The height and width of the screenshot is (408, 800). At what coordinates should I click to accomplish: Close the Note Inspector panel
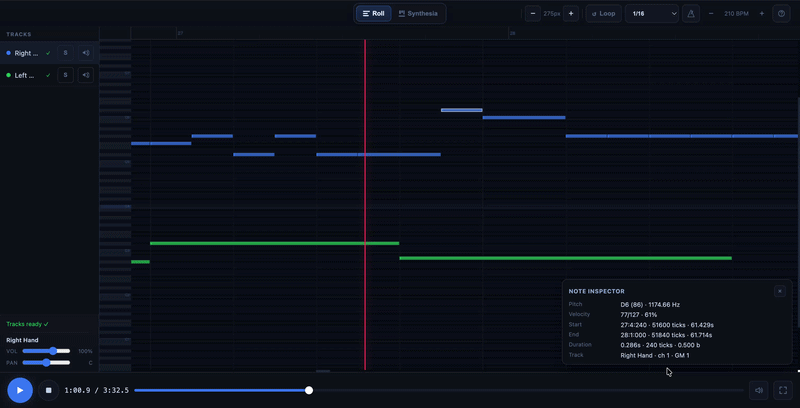tap(780, 291)
